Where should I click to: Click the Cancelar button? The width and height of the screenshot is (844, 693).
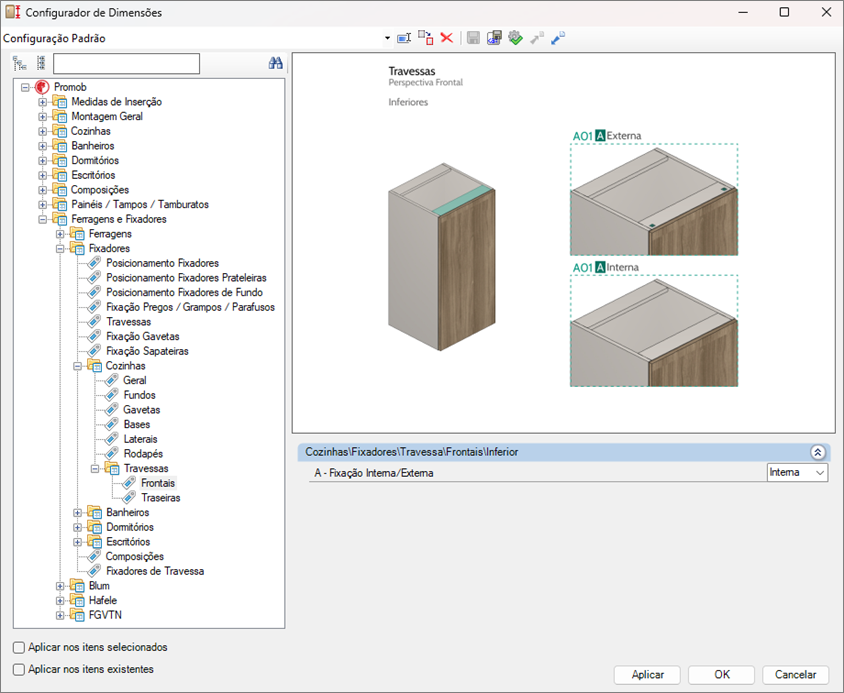coord(795,675)
